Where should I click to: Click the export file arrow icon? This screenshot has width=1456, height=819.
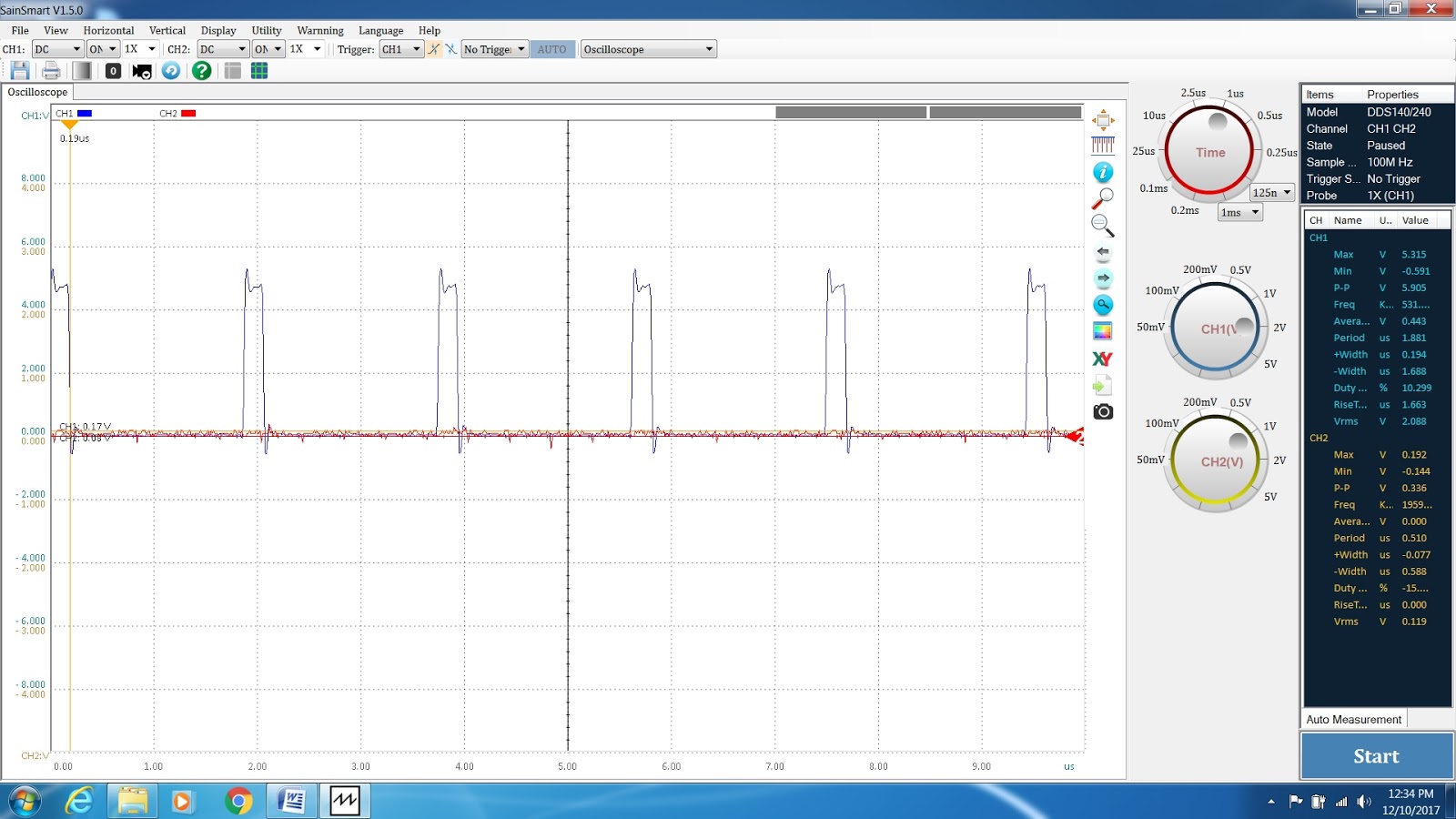[1103, 385]
